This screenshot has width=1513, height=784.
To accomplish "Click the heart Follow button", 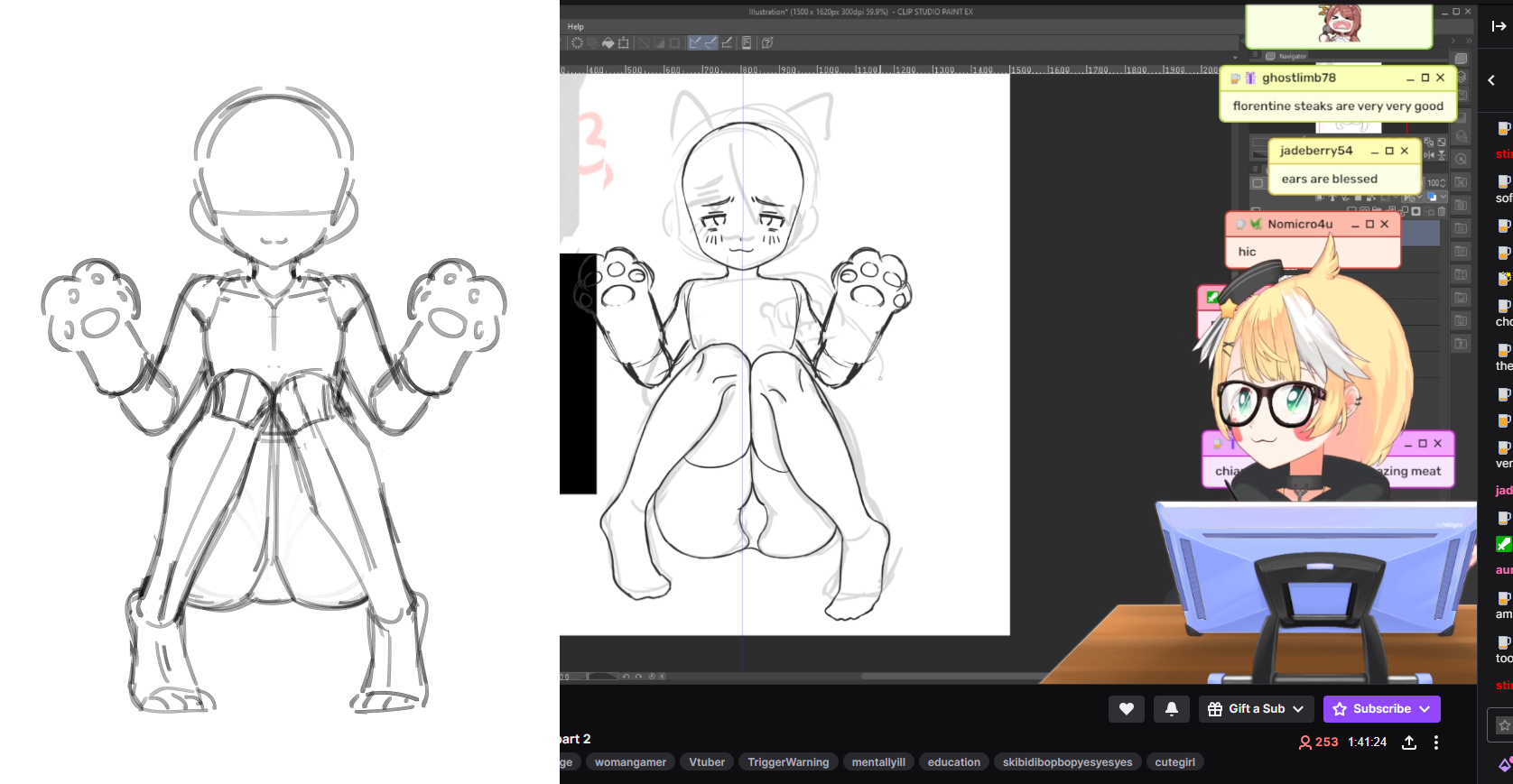I will click(1126, 709).
